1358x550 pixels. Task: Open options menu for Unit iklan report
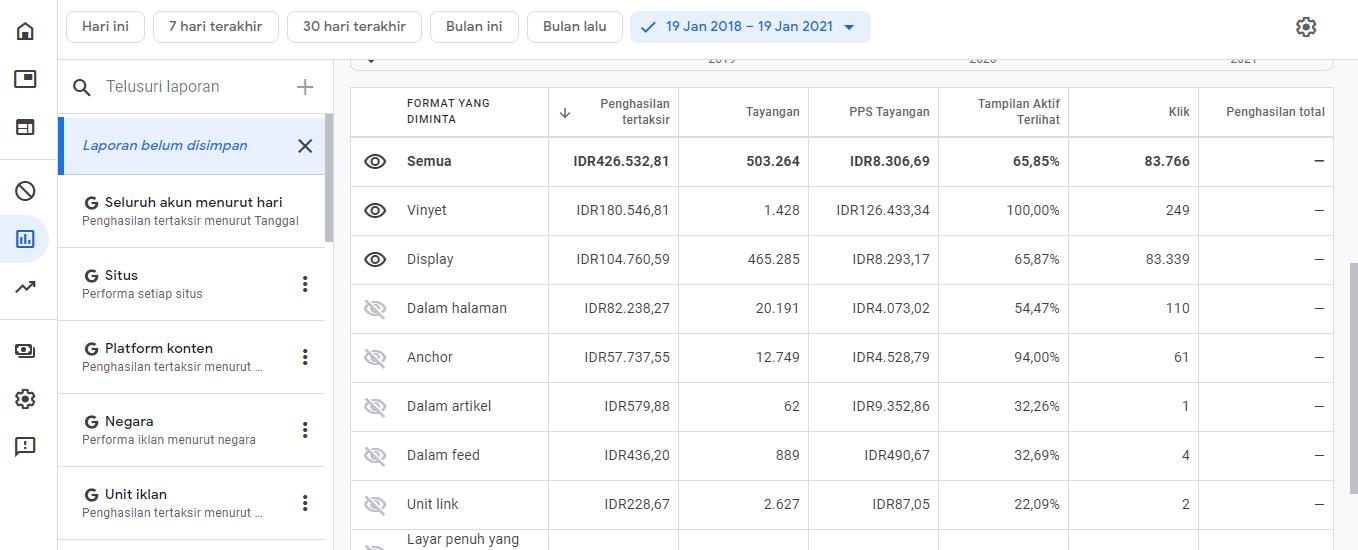pos(306,503)
